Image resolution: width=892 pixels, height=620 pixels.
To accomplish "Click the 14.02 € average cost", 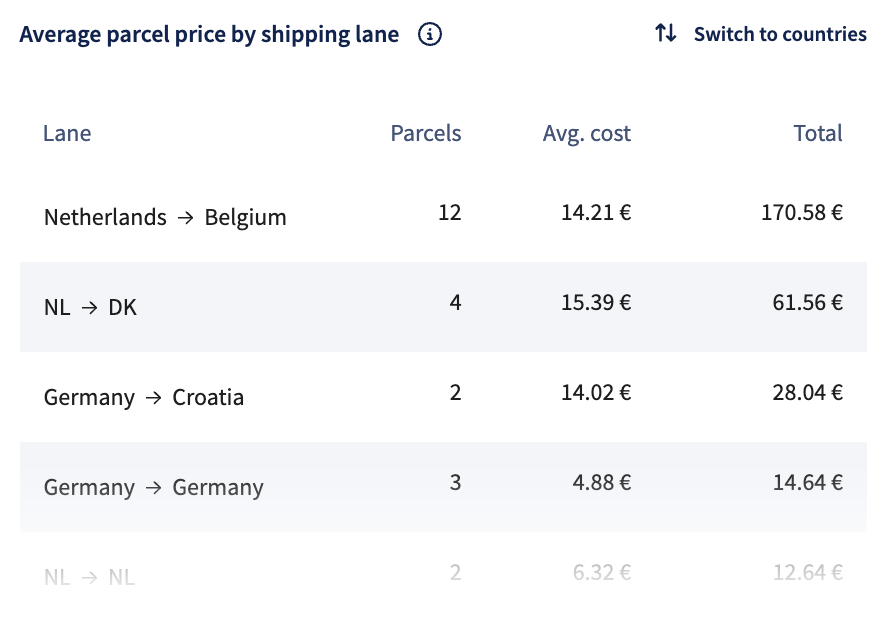I will click(596, 392).
